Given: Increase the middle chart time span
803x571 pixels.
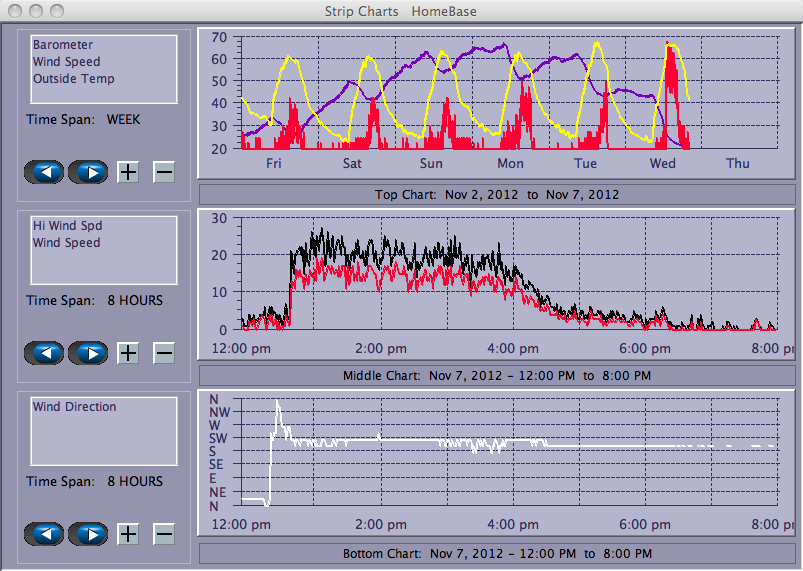Looking at the screenshot, I should (x=128, y=353).
